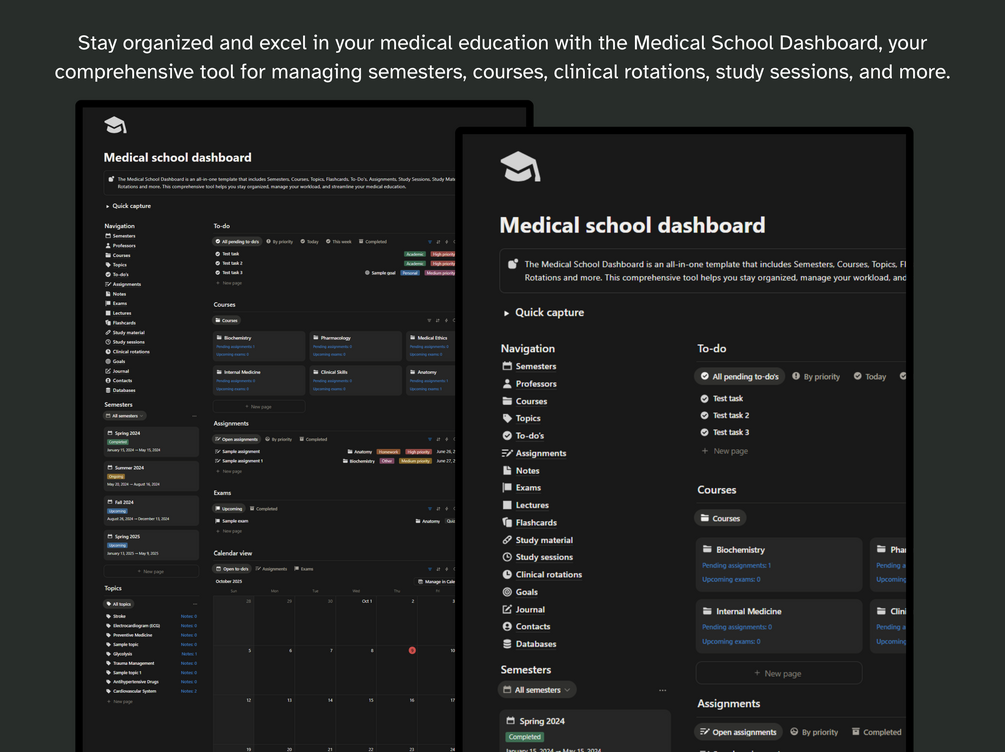Switch to Completed tab in front Assignments
The height and width of the screenshot is (752, 1005).
coord(876,732)
